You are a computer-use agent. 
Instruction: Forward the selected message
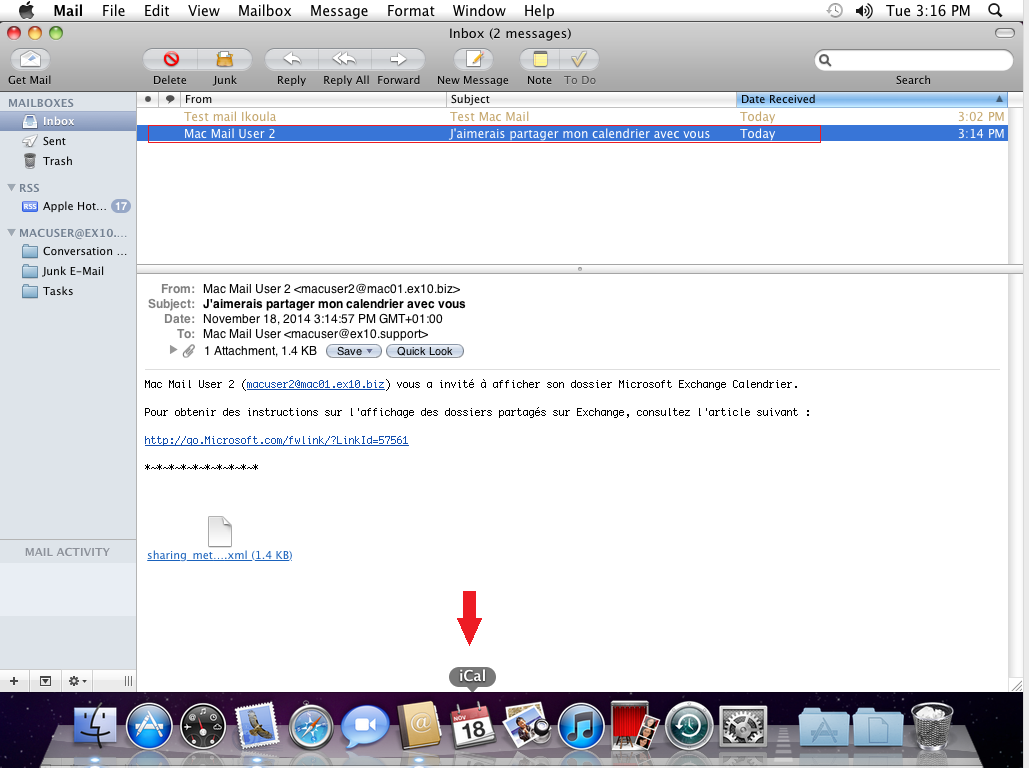click(398, 58)
